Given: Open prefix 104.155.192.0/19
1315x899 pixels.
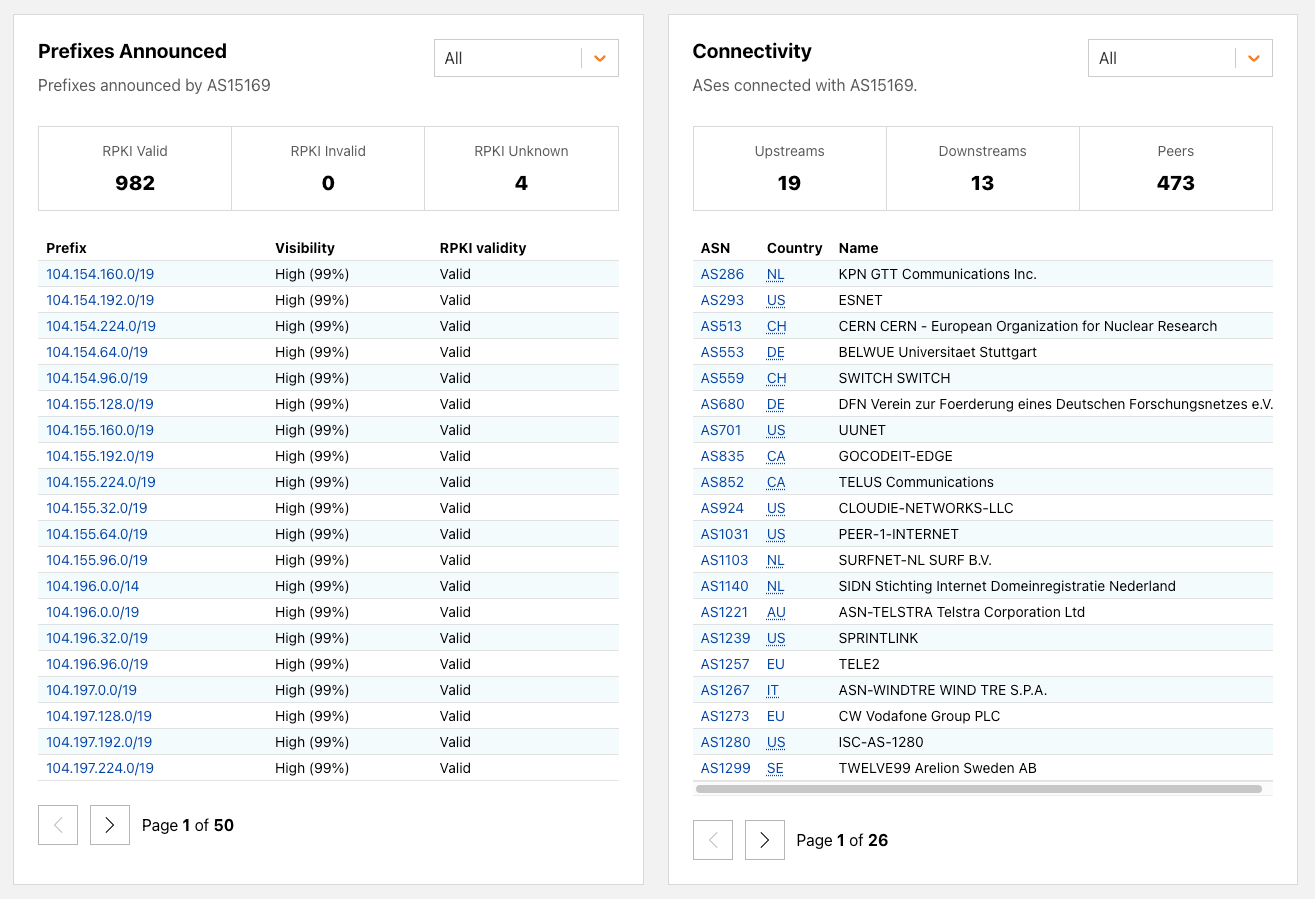Looking at the screenshot, I should (100, 456).
